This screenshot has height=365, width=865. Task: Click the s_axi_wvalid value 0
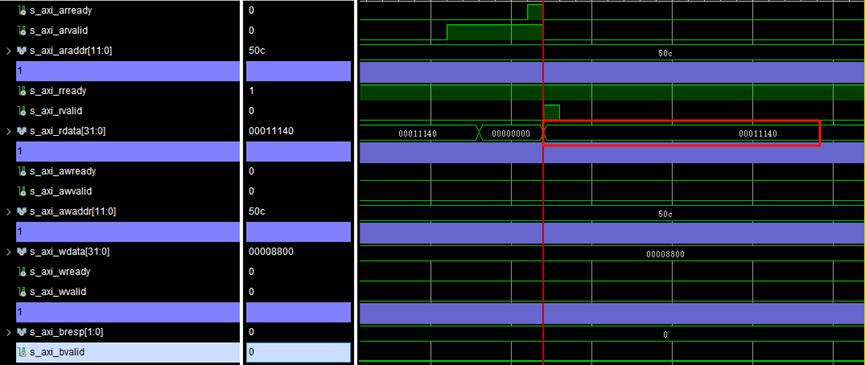pyautogui.click(x=251, y=292)
